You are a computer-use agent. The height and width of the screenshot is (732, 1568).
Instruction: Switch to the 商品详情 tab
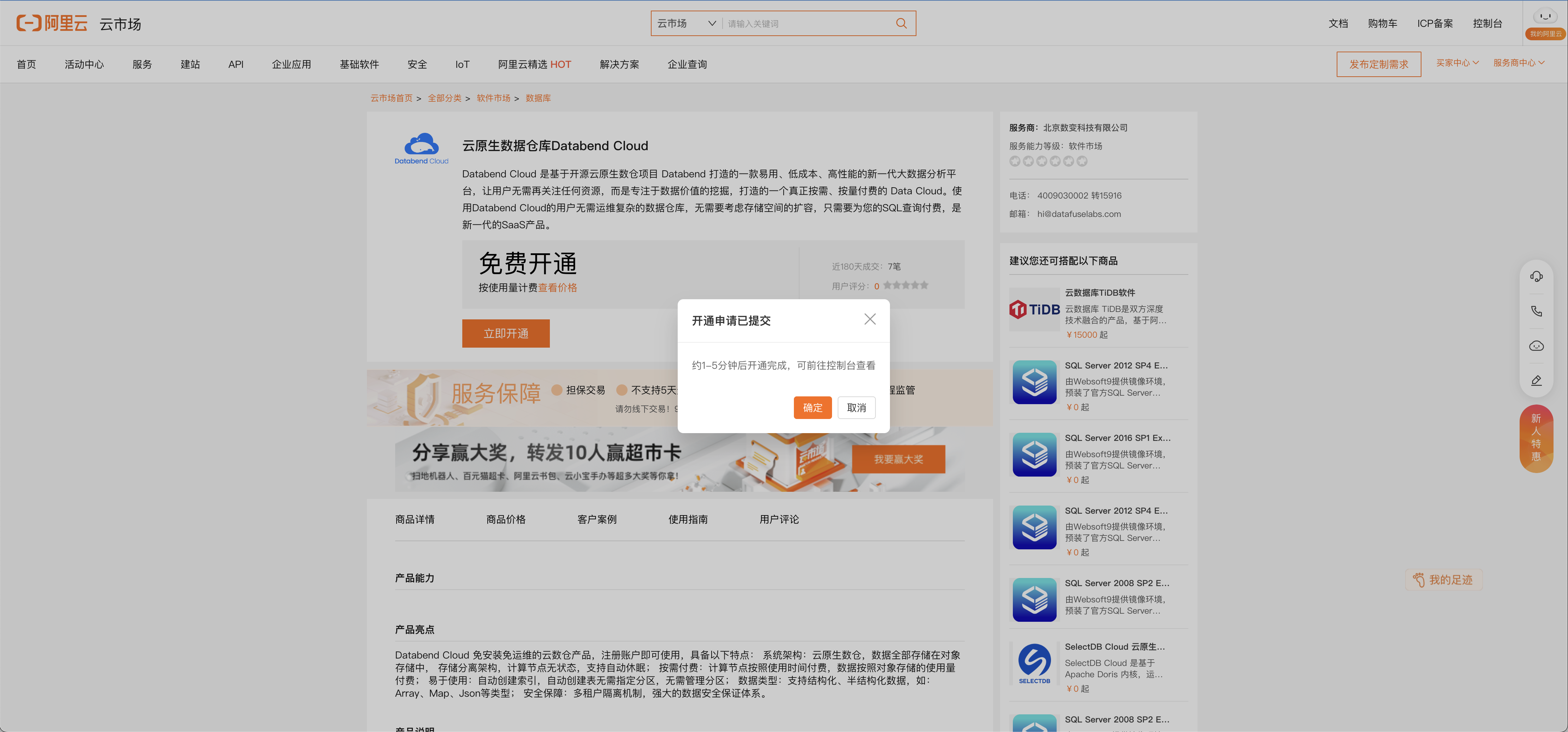[x=415, y=519]
